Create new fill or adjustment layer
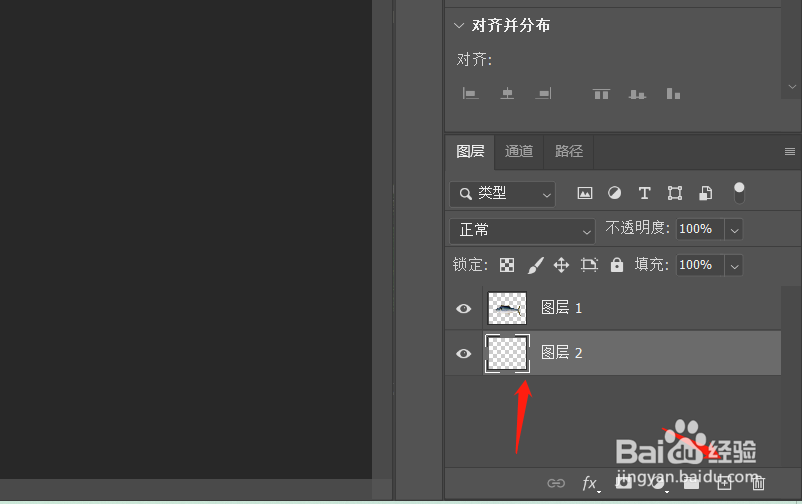The height and width of the screenshot is (504, 802). click(x=658, y=484)
